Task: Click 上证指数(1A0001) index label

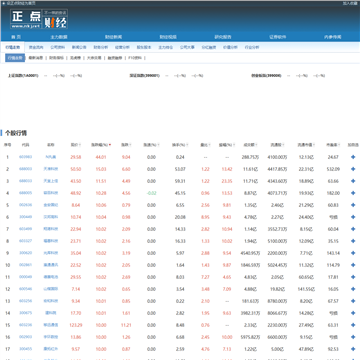Action: pyautogui.click(x=23, y=76)
